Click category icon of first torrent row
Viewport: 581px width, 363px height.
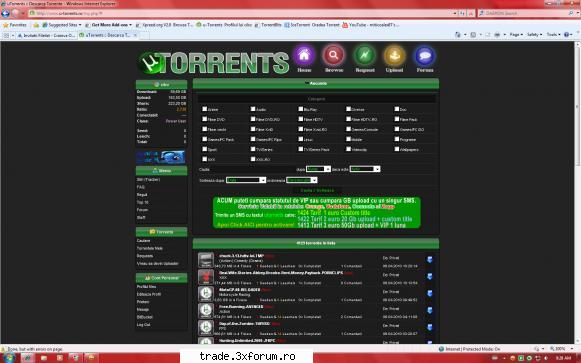point(206,260)
